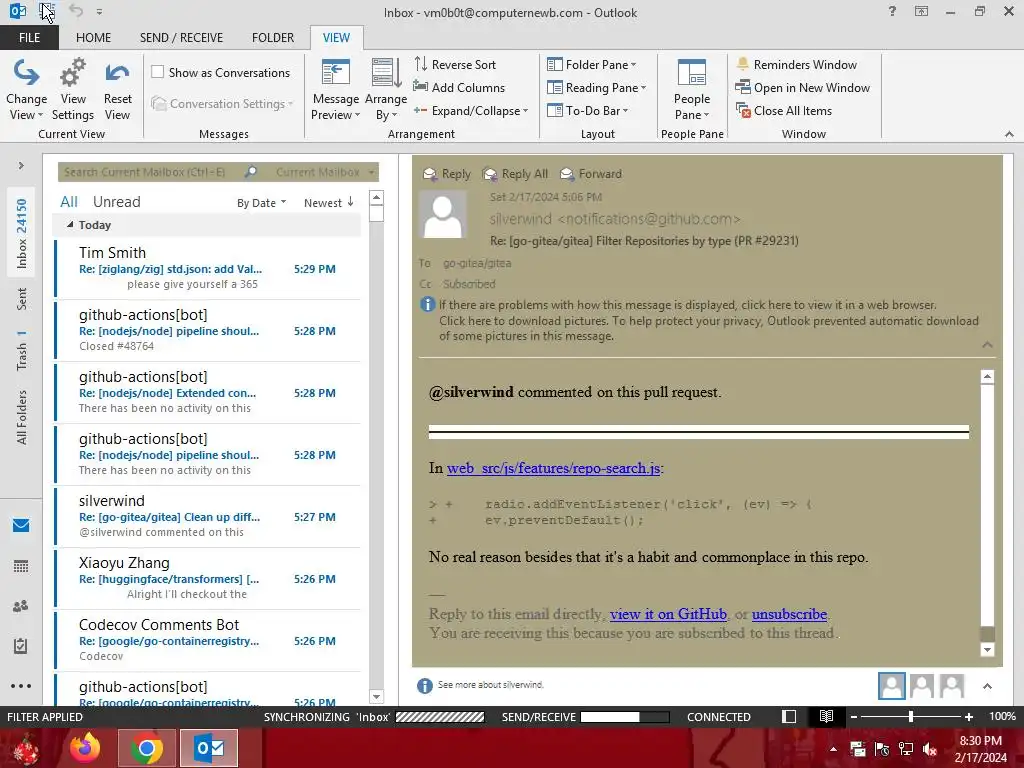Open Chrome from the taskbar
Viewport: 1024px width, 768px height.
(x=146, y=748)
